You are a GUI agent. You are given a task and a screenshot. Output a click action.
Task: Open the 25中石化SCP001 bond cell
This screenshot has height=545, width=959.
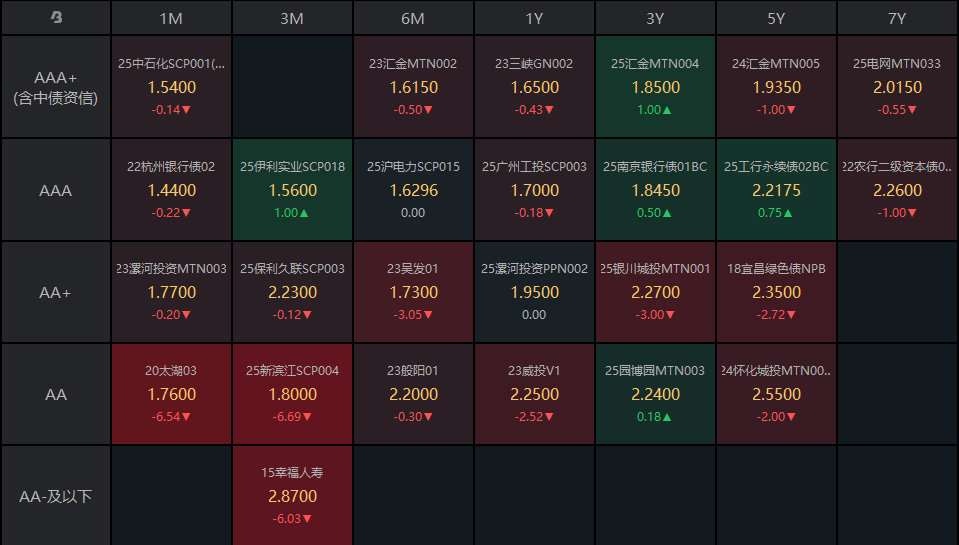(x=171, y=87)
